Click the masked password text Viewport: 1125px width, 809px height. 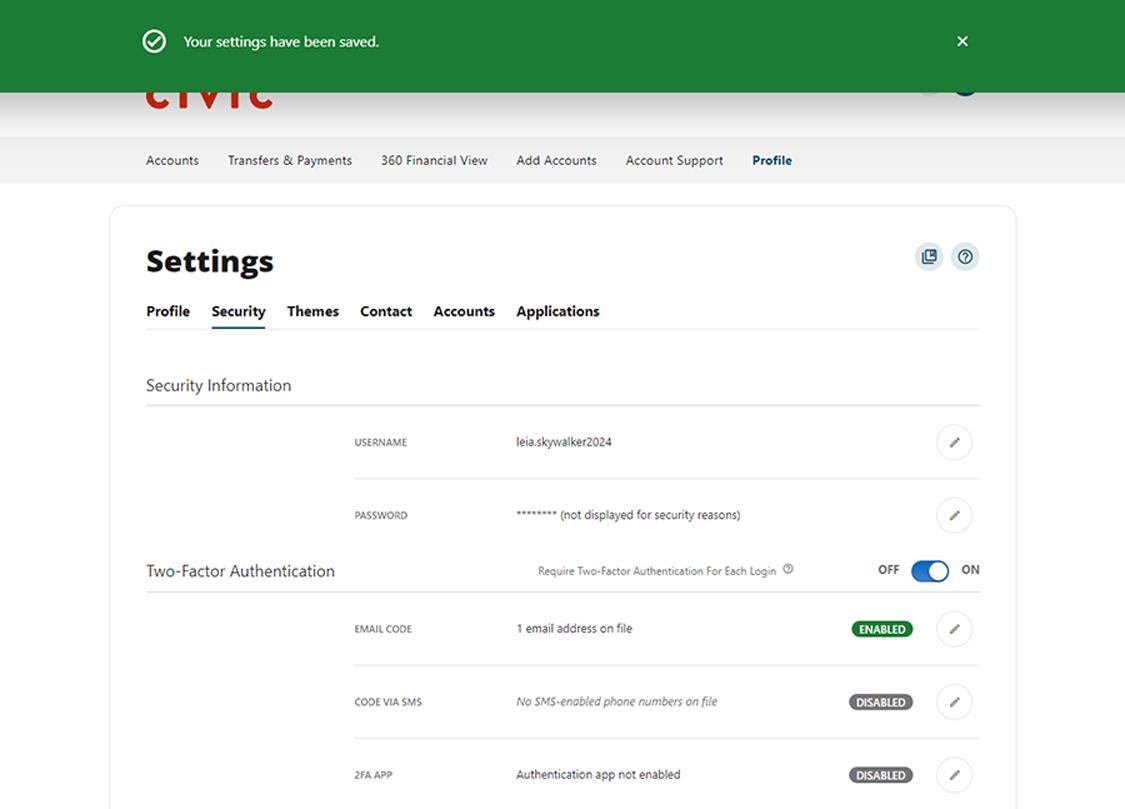pyautogui.click(x=628, y=515)
